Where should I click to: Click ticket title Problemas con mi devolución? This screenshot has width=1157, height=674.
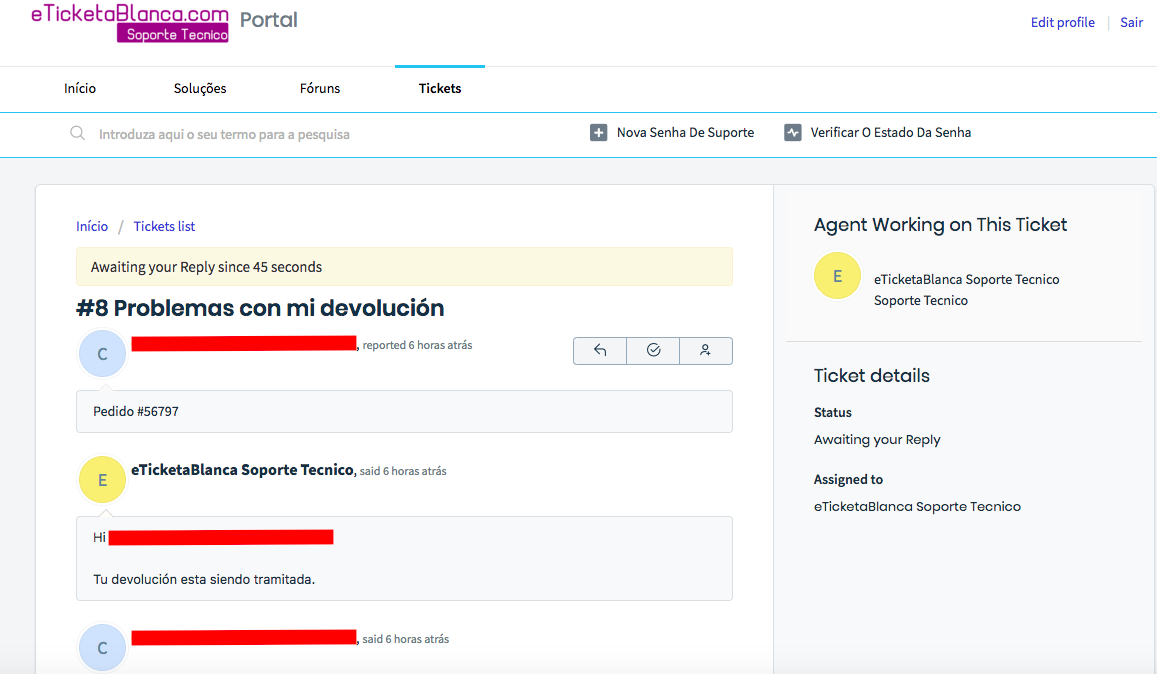pos(260,308)
